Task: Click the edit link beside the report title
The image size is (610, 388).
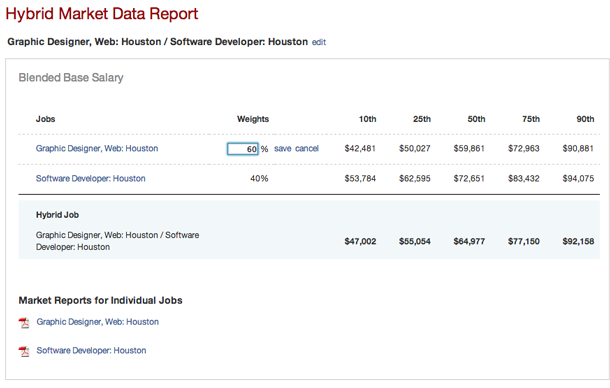Action: point(319,42)
